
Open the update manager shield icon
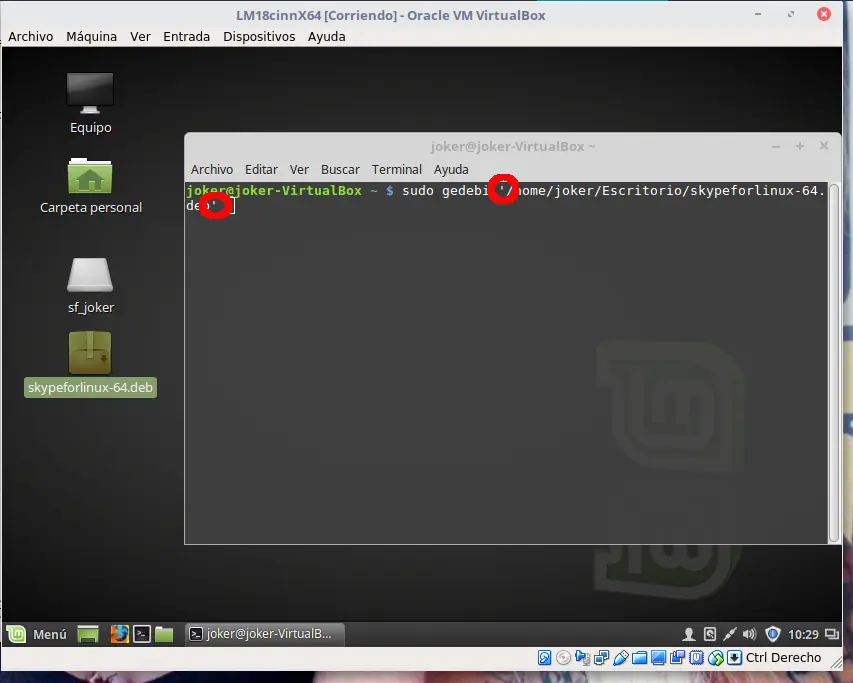772,634
